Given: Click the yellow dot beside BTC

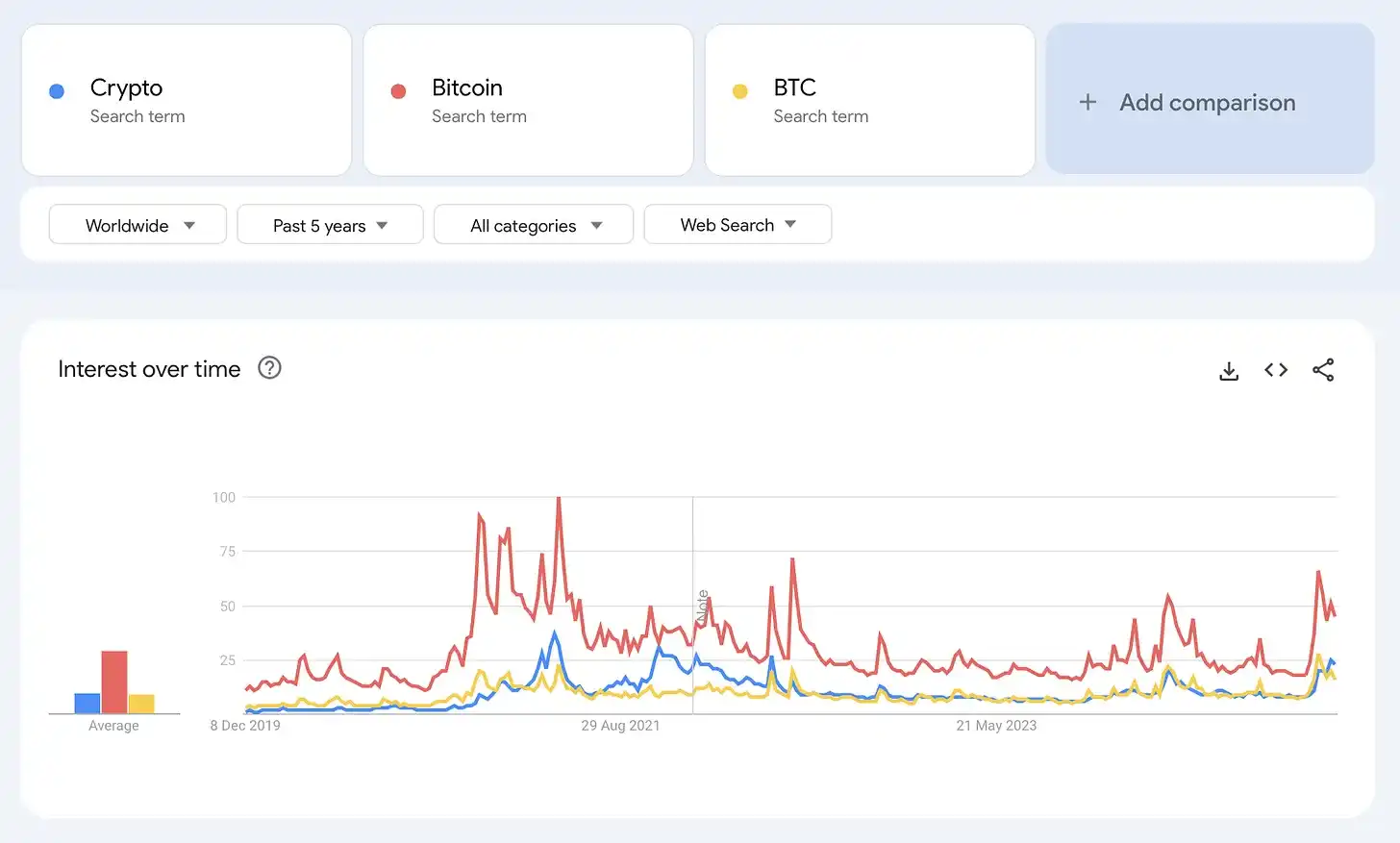Looking at the screenshot, I should [x=739, y=91].
